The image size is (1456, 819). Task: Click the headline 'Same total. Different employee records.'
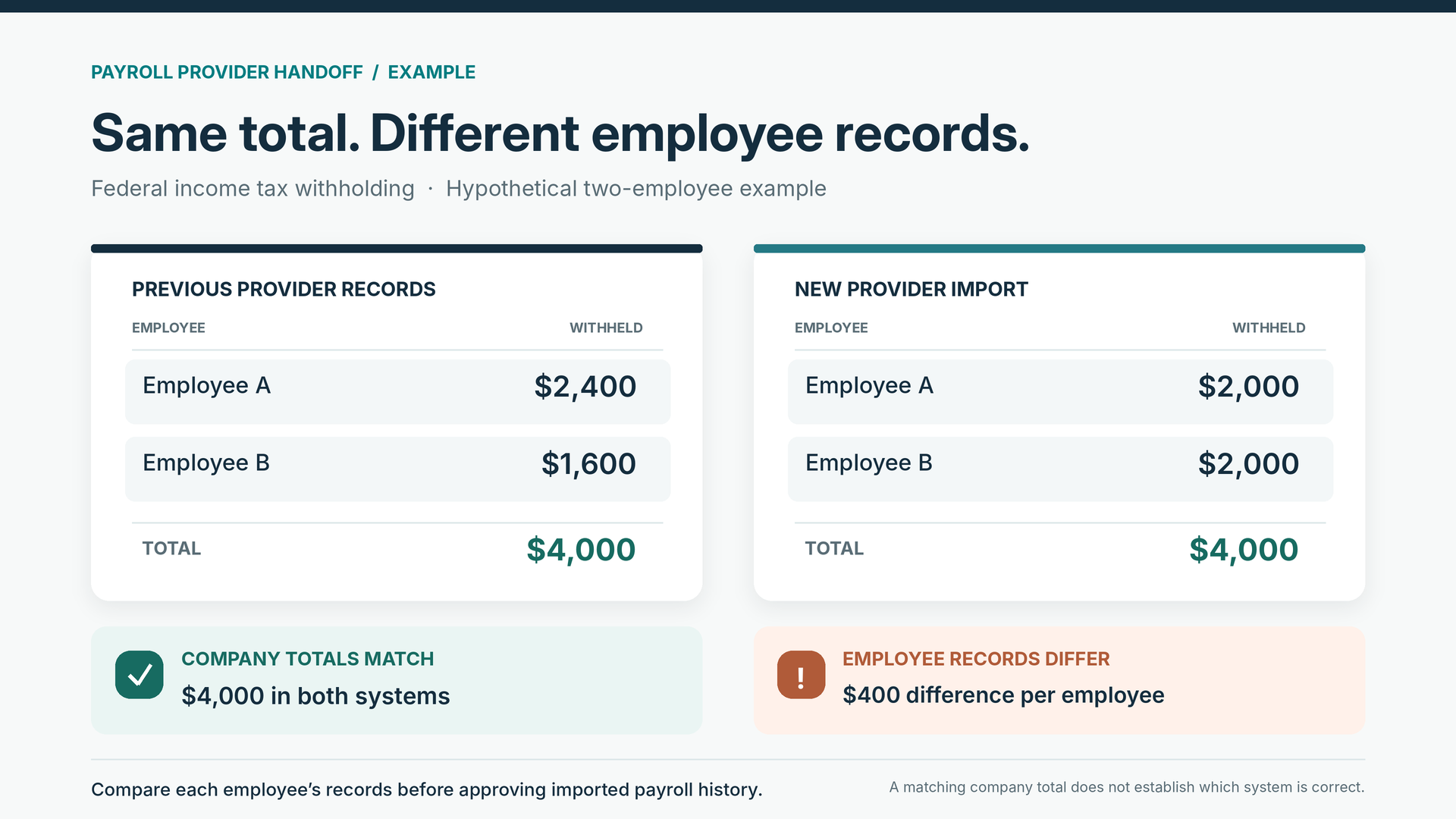tap(560, 134)
